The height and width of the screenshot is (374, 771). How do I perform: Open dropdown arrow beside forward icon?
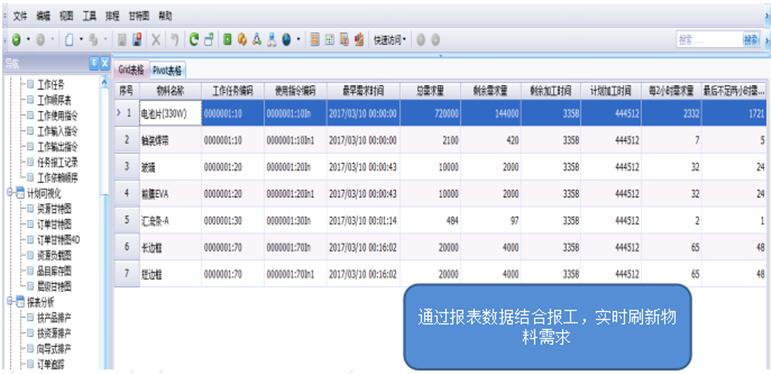click(x=53, y=40)
